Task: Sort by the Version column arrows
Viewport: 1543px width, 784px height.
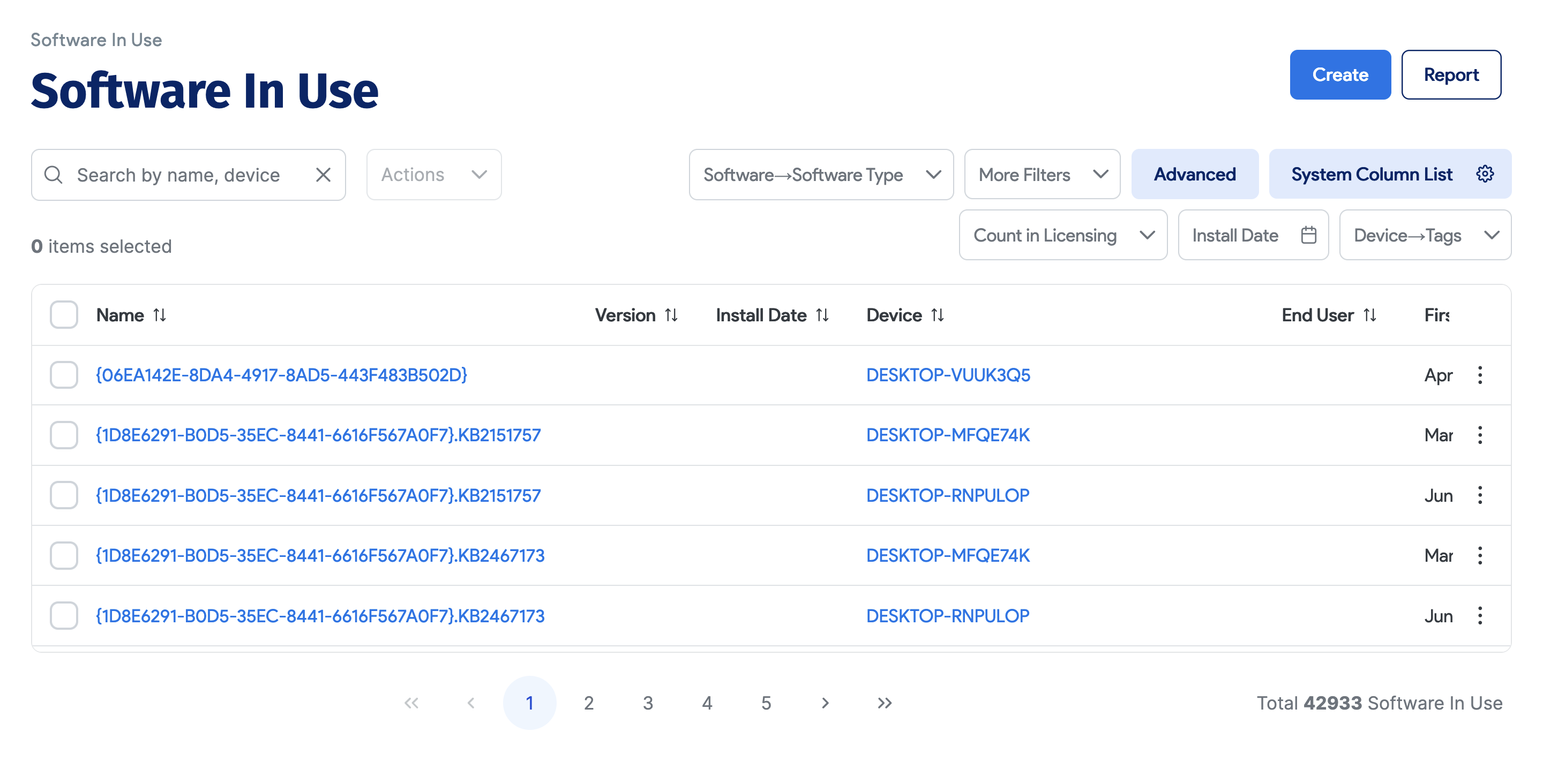Action: (x=671, y=314)
